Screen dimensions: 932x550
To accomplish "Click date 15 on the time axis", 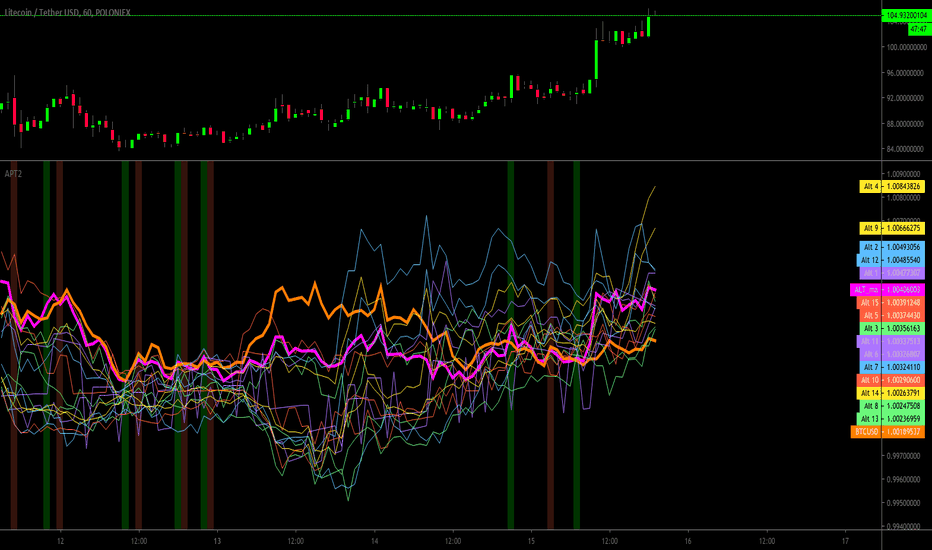I will tap(531, 541).
